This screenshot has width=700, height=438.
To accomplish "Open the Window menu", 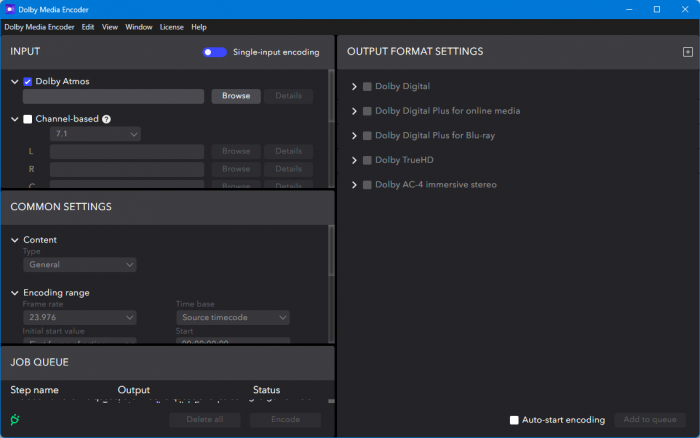I will coord(139,27).
